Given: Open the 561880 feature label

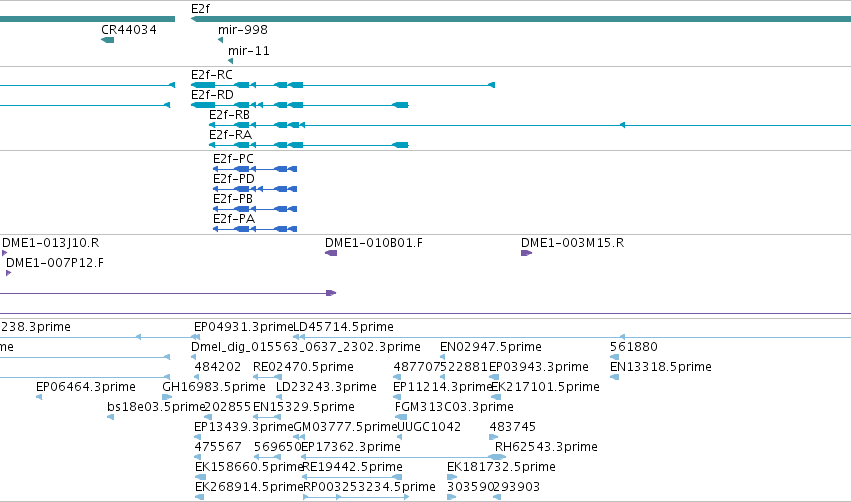Looking at the screenshot, I should (633, 347).
